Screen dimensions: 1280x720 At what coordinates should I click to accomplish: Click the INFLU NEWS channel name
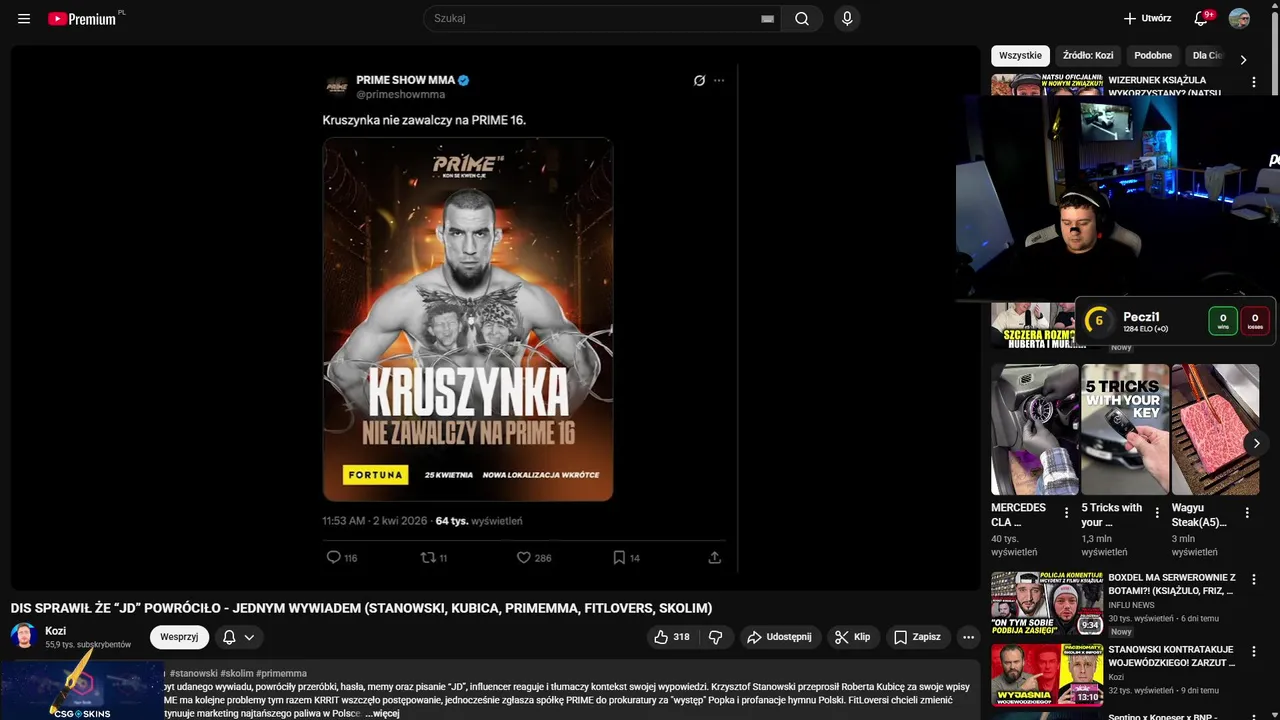[1131, 605]
